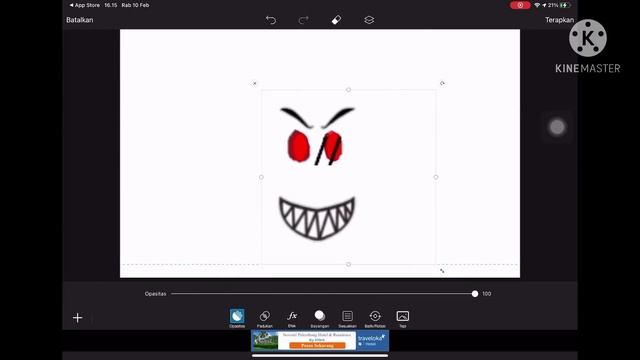Click the right-side sticker resize handle
Image resolution: width=640 pixels, height=360 pixels.
pos(436,177)
